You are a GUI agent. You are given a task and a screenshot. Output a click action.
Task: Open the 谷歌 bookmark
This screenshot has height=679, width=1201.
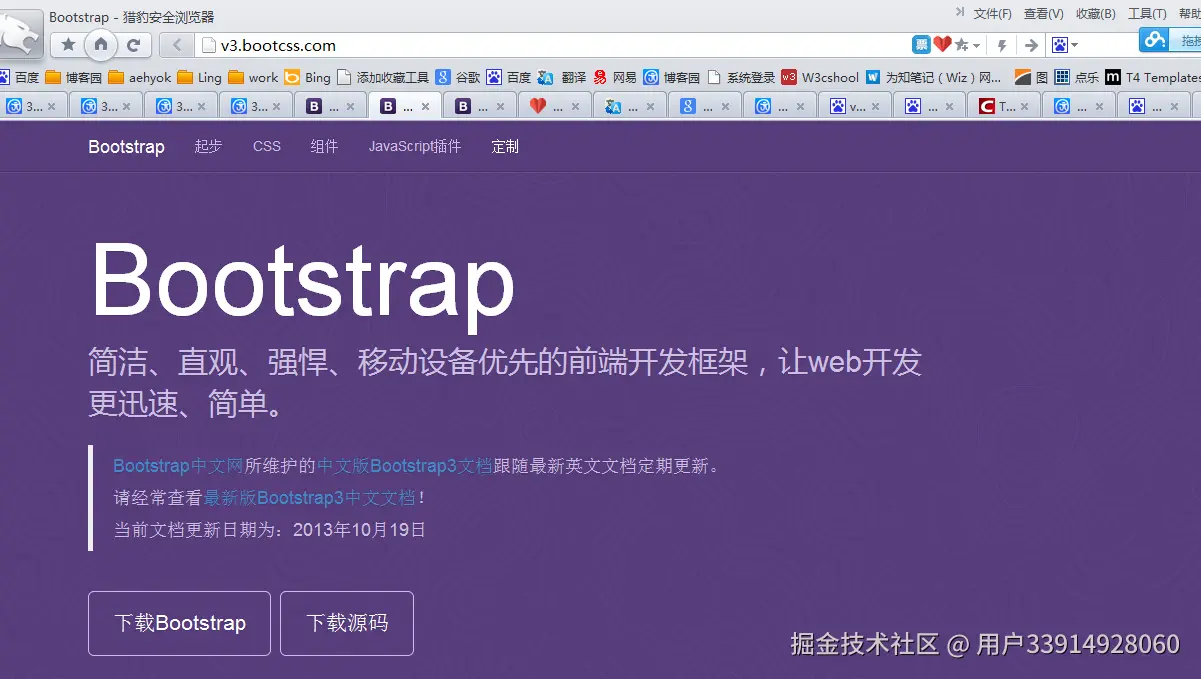point(458,77)
